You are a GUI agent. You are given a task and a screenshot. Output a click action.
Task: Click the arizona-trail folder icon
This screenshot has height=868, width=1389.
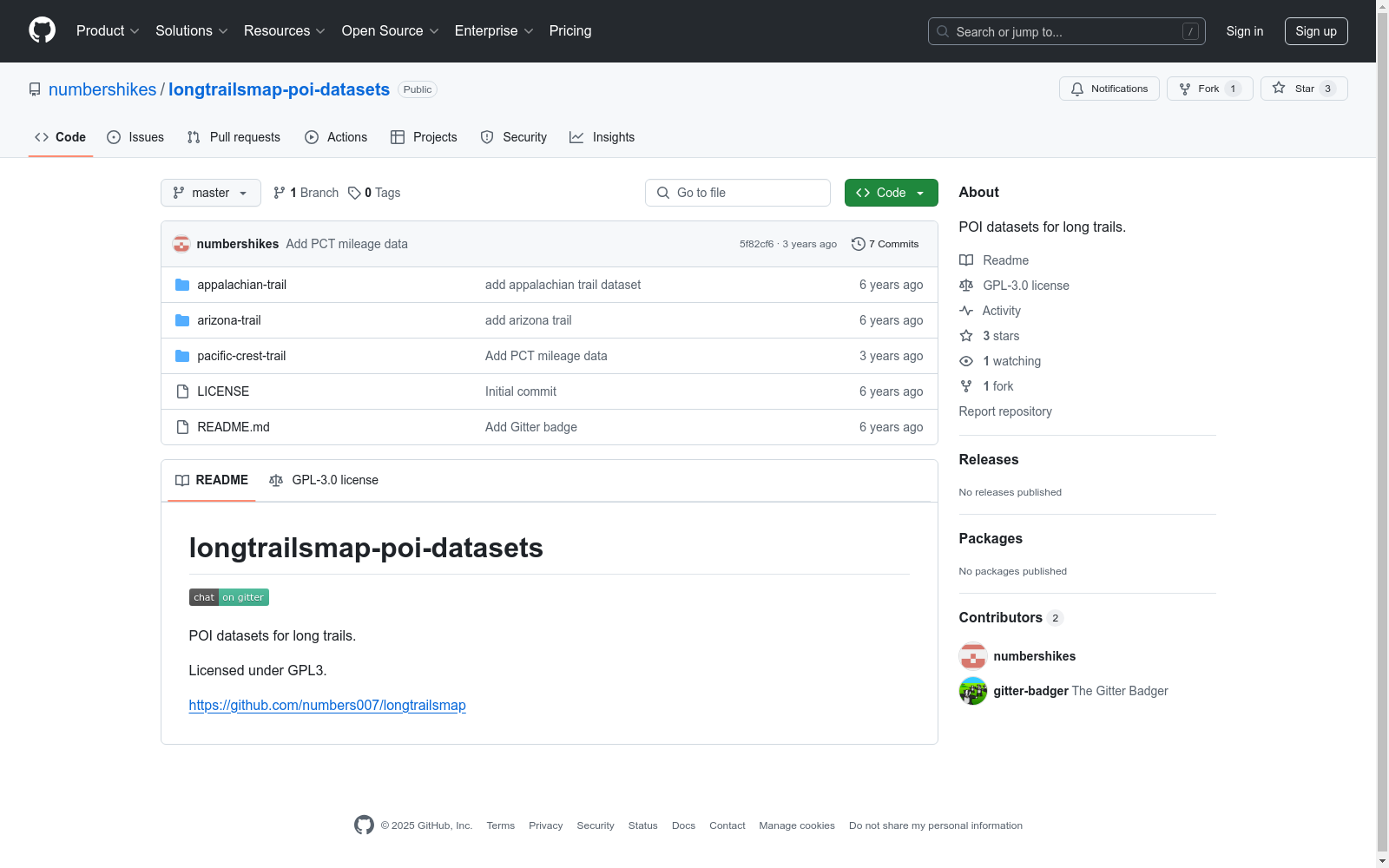coord(182,320)
